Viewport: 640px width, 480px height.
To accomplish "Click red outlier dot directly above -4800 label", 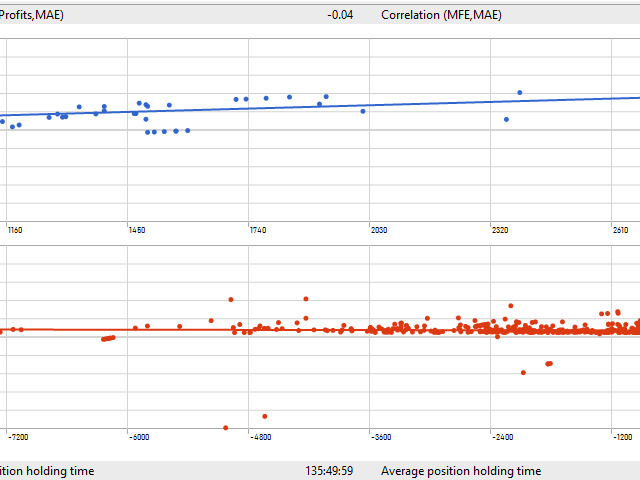I will 264,416.
